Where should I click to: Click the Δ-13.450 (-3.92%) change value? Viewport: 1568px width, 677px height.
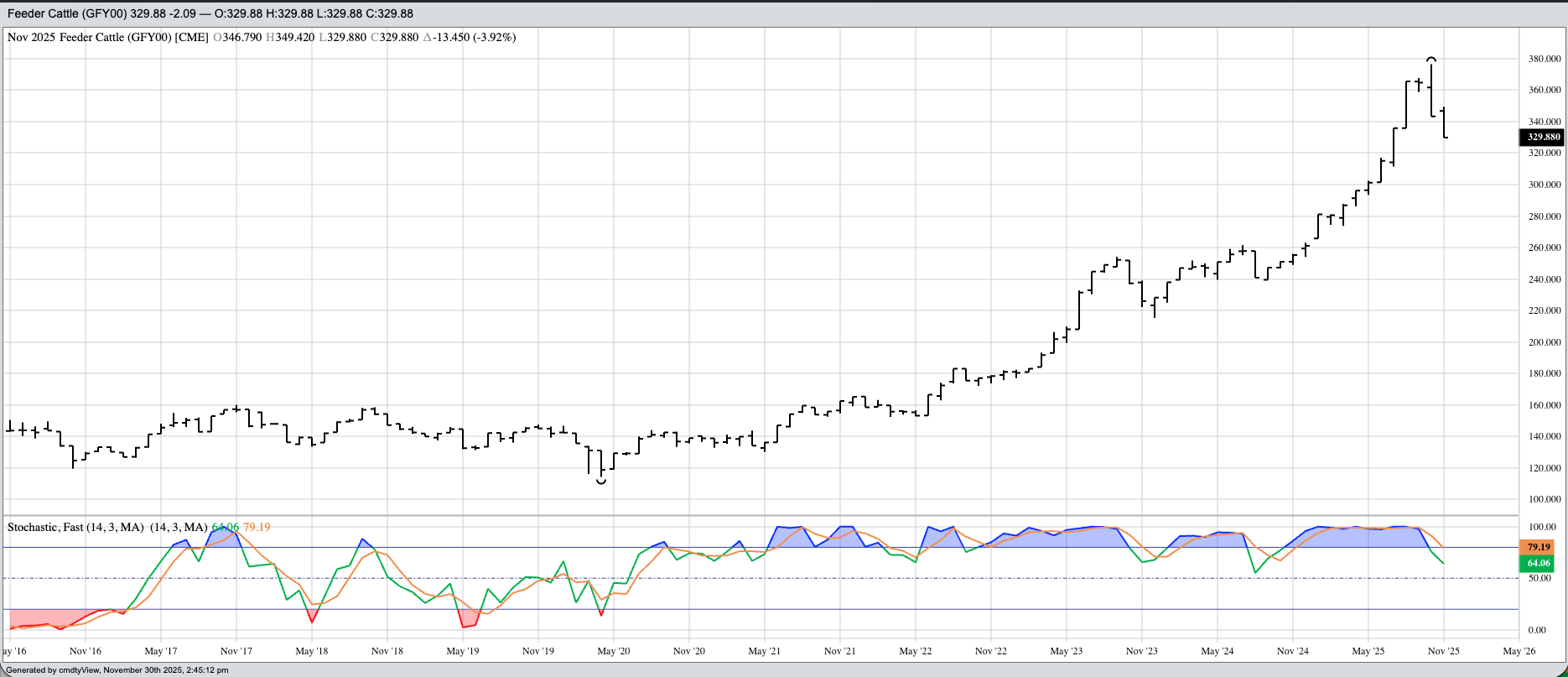[x=470, y=38]
